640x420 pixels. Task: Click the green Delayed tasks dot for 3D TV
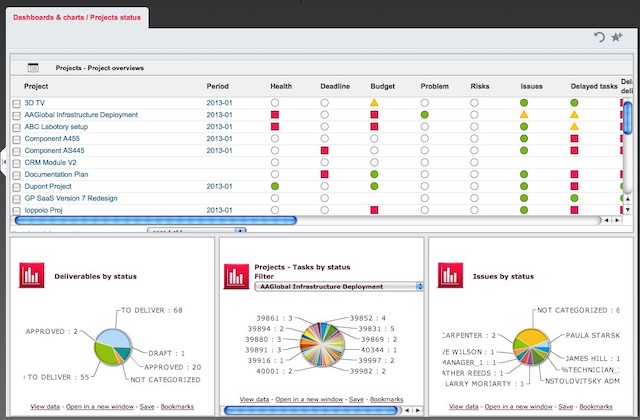(574, 103)
